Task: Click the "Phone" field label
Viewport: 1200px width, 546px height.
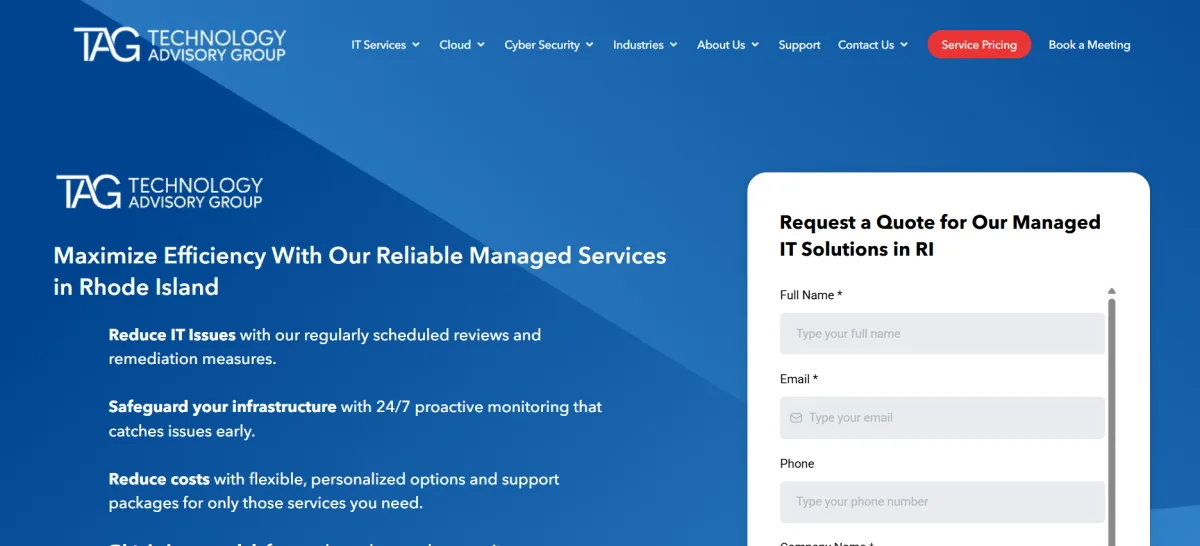Action: coord(797,464)
